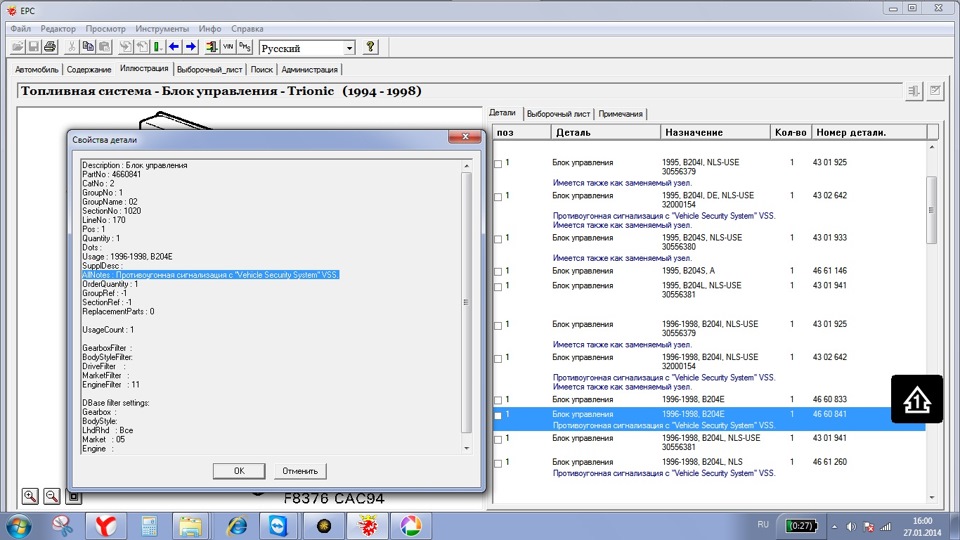Check the box for part 46 61 146
The height and width of the screenshot is (540, 960).
coord(498,271)
